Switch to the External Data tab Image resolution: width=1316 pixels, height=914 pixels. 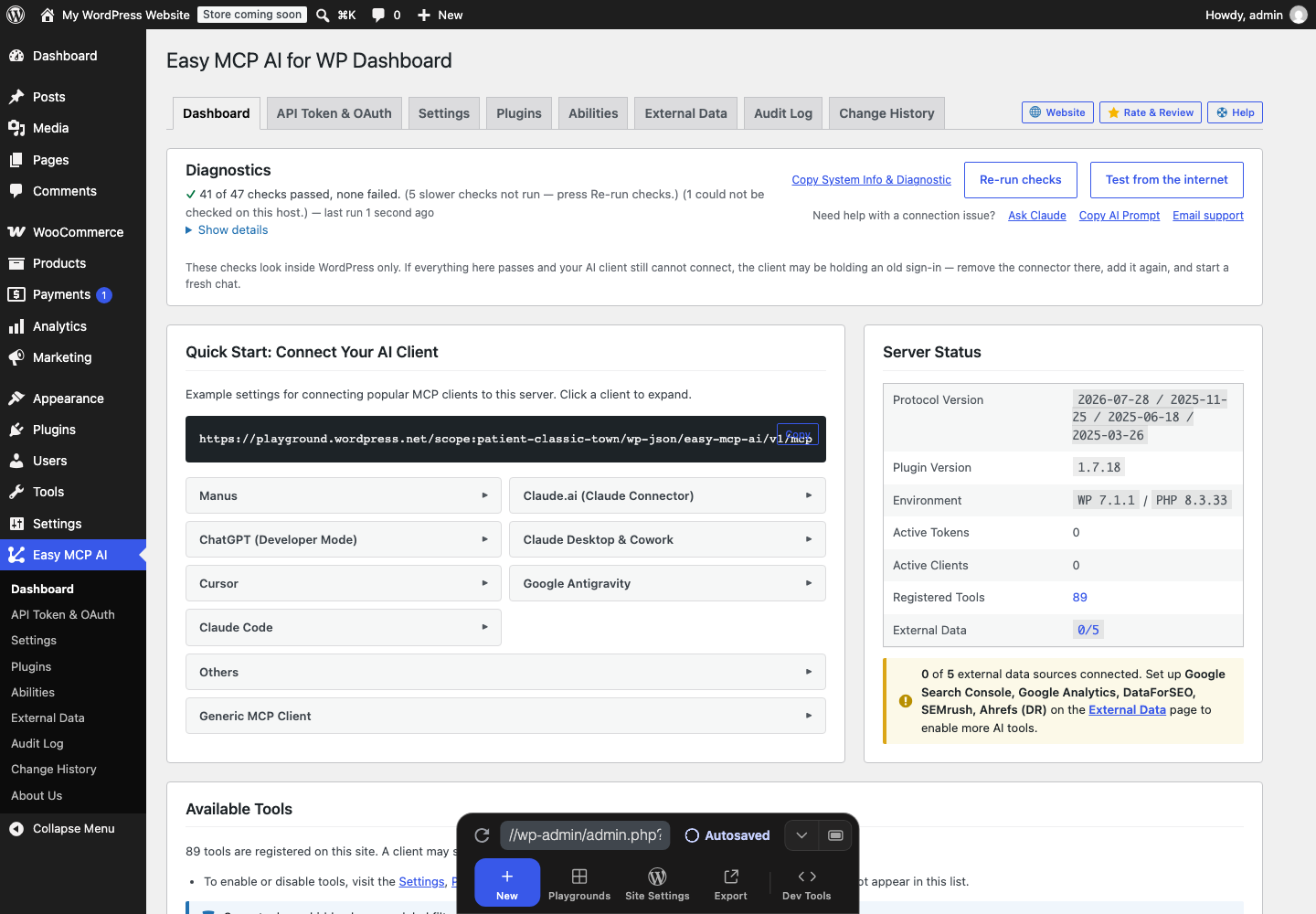tap(686, 113)
